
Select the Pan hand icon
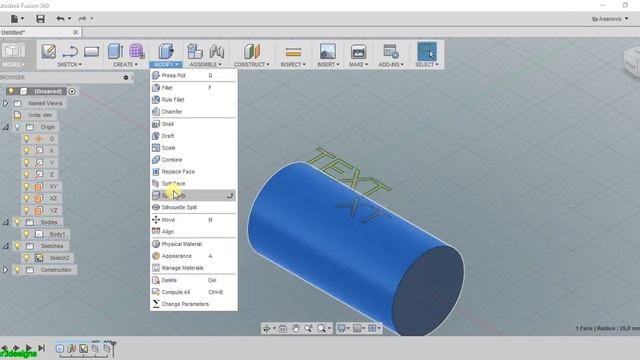pyautogui.click(x=296, y=329)
